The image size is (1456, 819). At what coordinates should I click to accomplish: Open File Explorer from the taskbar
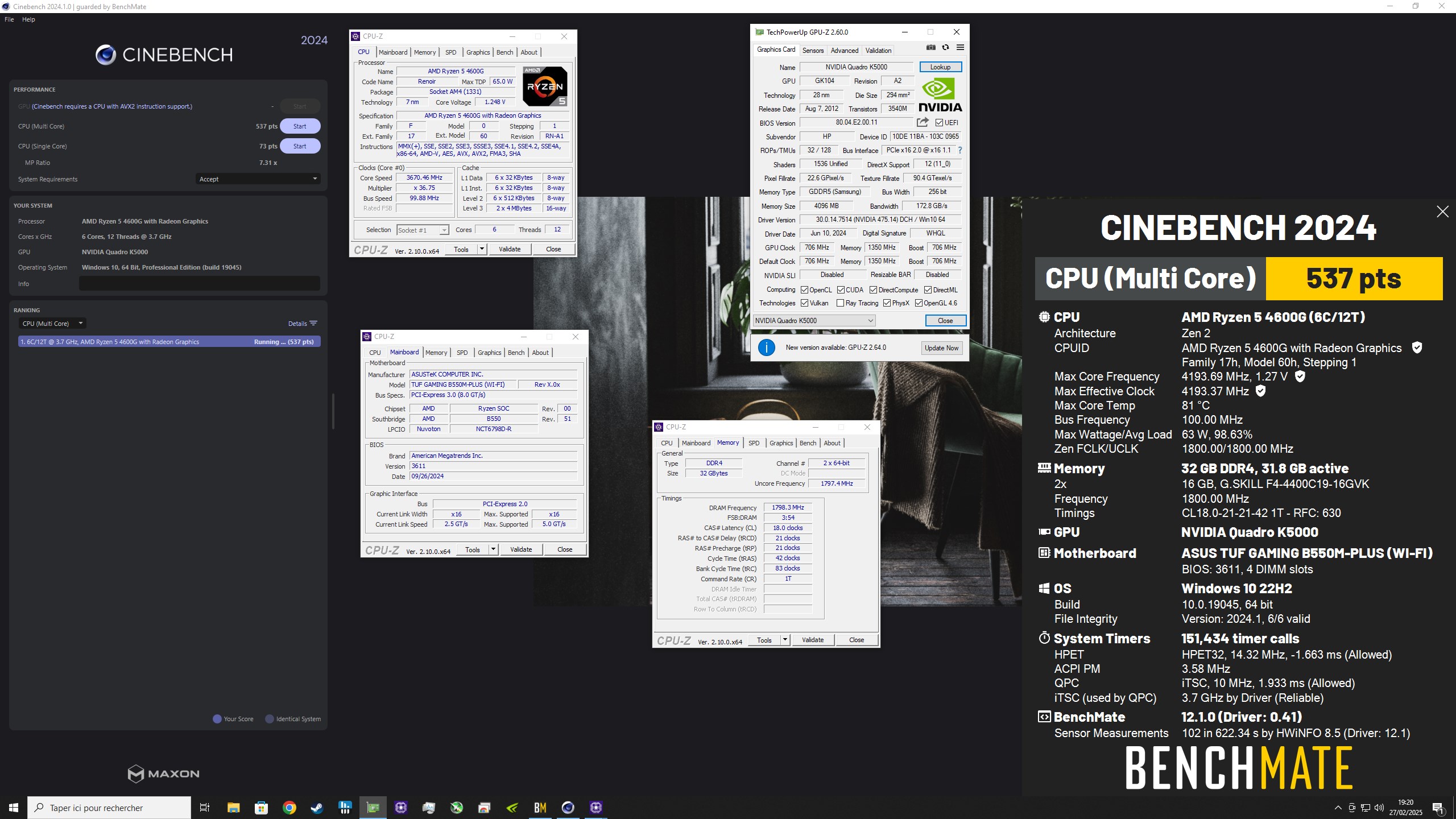tap(234, 808)
